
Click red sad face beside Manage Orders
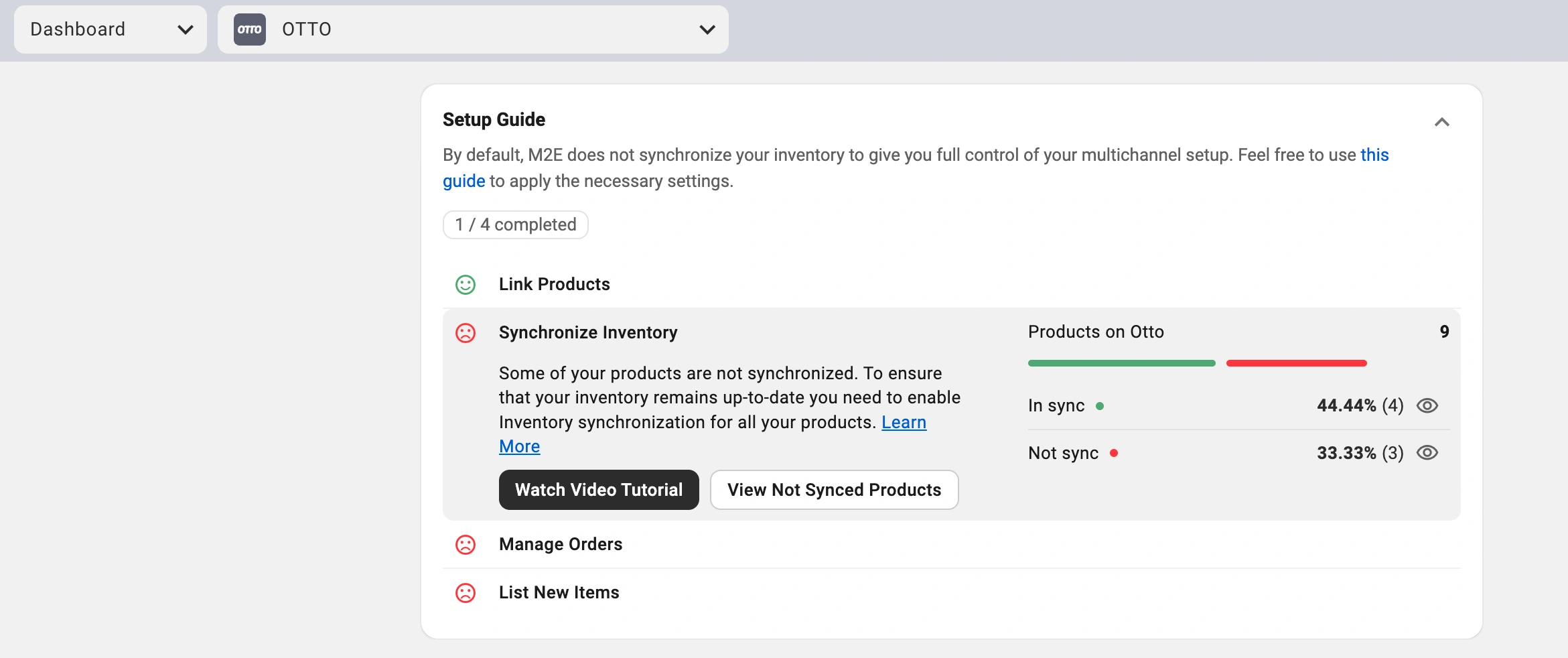pyautogui.click(x=466, y=545)
